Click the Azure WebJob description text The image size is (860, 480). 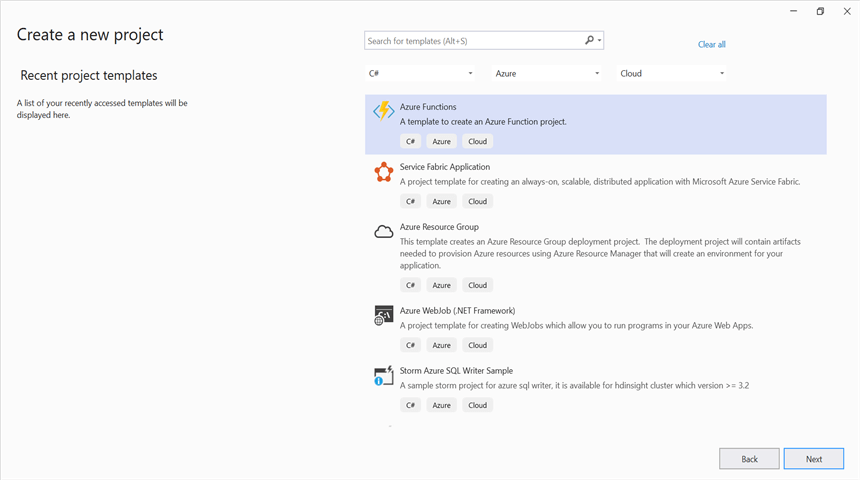pos(576,325)
